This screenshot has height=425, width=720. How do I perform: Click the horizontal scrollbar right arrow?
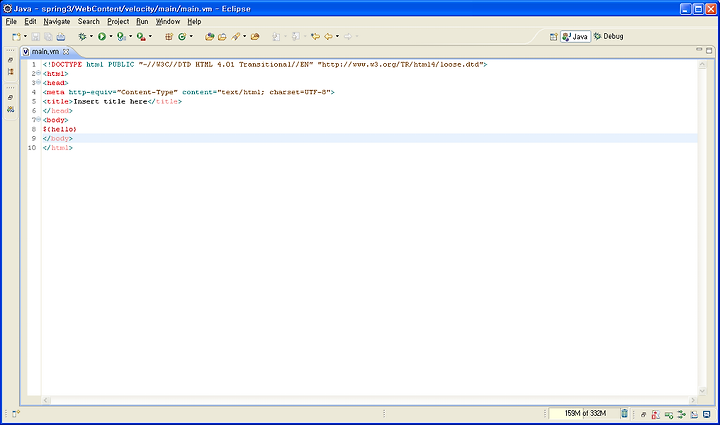pos(693,400)
